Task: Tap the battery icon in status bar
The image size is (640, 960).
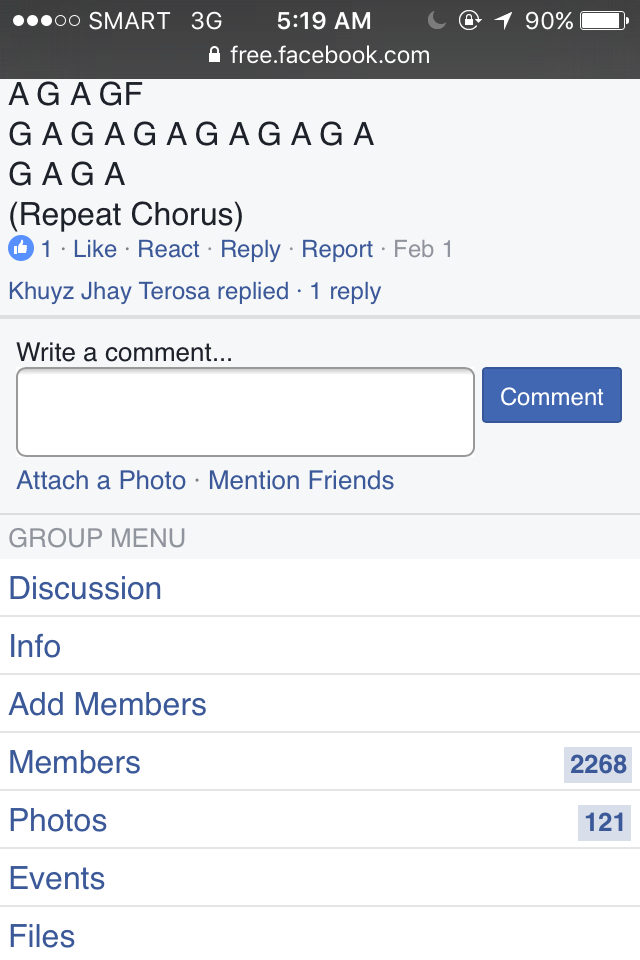Action: click(604, 21)
